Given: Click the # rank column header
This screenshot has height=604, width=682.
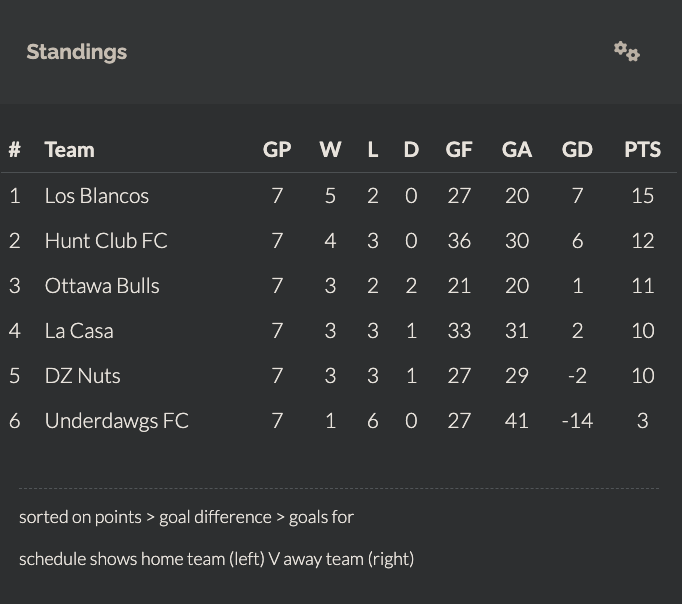Looking at the screenshot, I should pyautogui.click(x=14, y=150).
